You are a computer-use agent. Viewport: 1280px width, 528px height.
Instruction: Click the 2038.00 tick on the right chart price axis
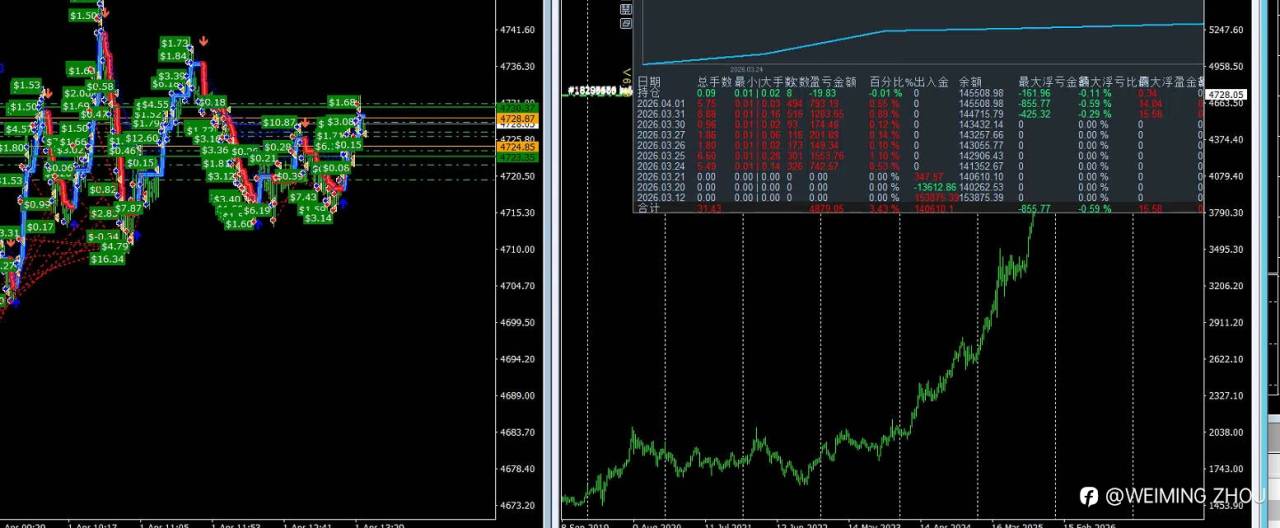coord(1225,432)
